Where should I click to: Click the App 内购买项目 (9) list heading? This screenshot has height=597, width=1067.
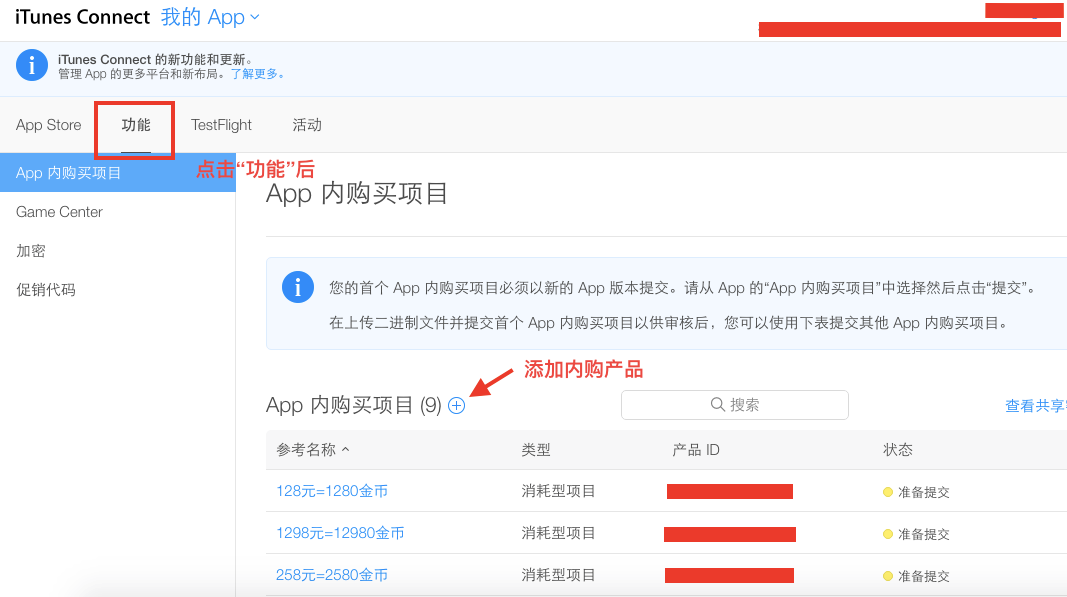354,406
